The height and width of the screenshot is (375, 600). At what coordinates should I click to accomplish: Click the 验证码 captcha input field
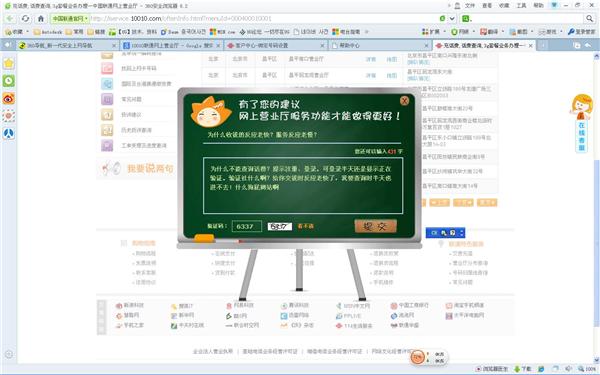point(247,226)
